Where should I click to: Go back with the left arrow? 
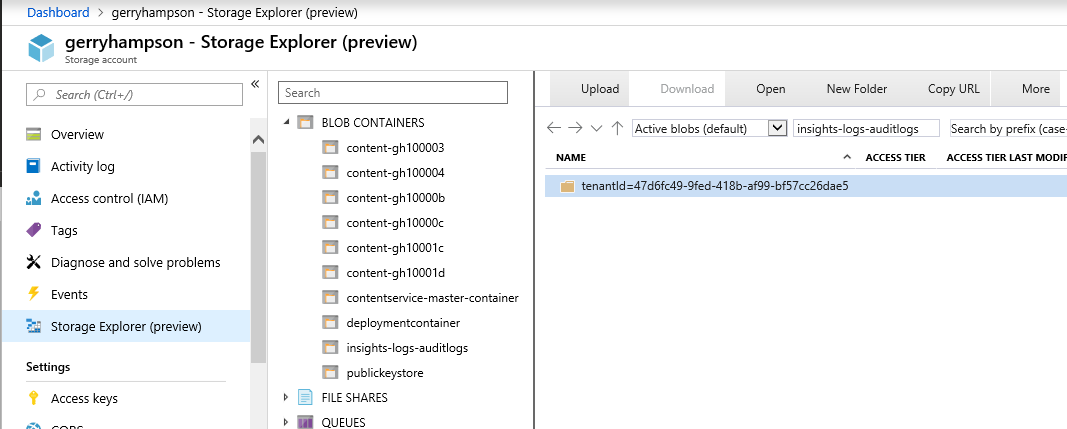[554, 128]
